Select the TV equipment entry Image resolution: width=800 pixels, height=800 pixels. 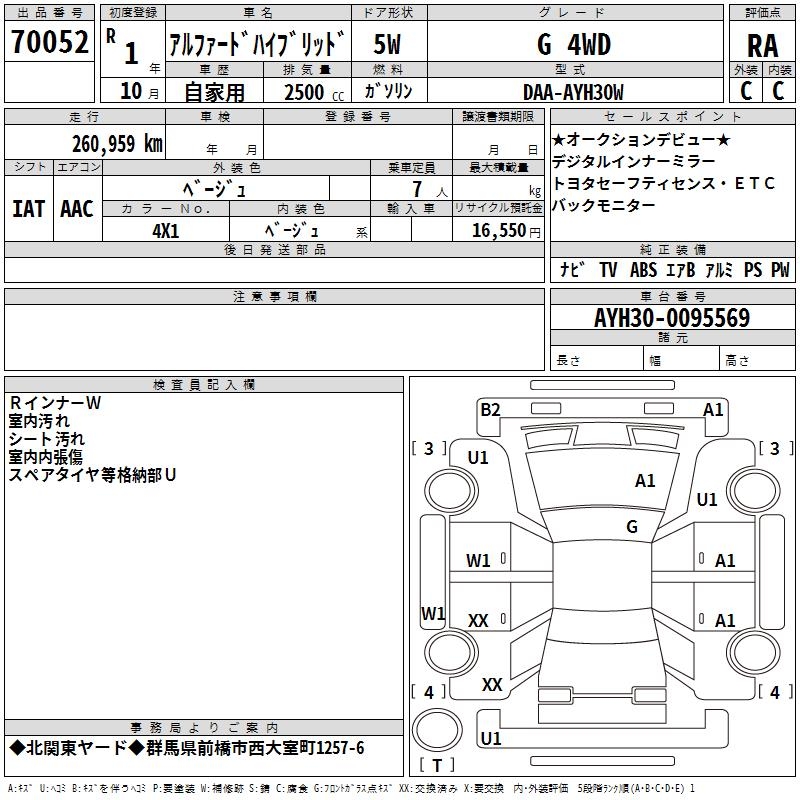pos(608,269)
